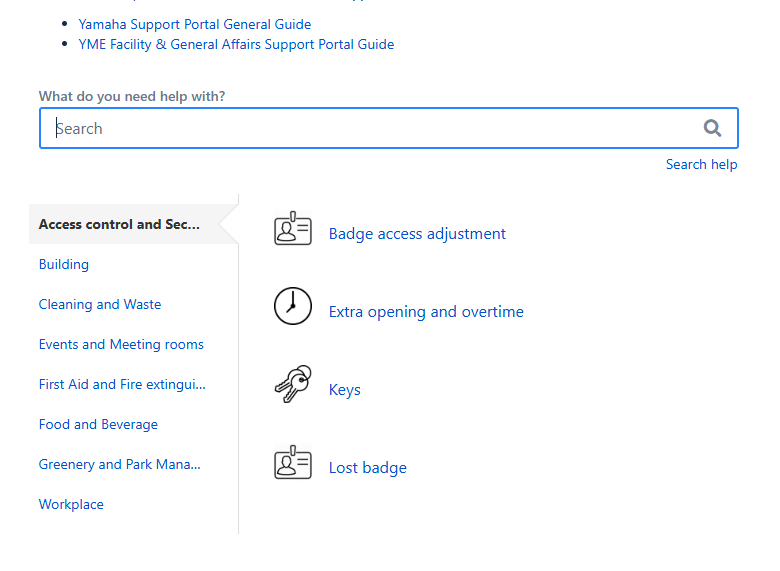Focus the What do you need help with search field

click(389, 128)
